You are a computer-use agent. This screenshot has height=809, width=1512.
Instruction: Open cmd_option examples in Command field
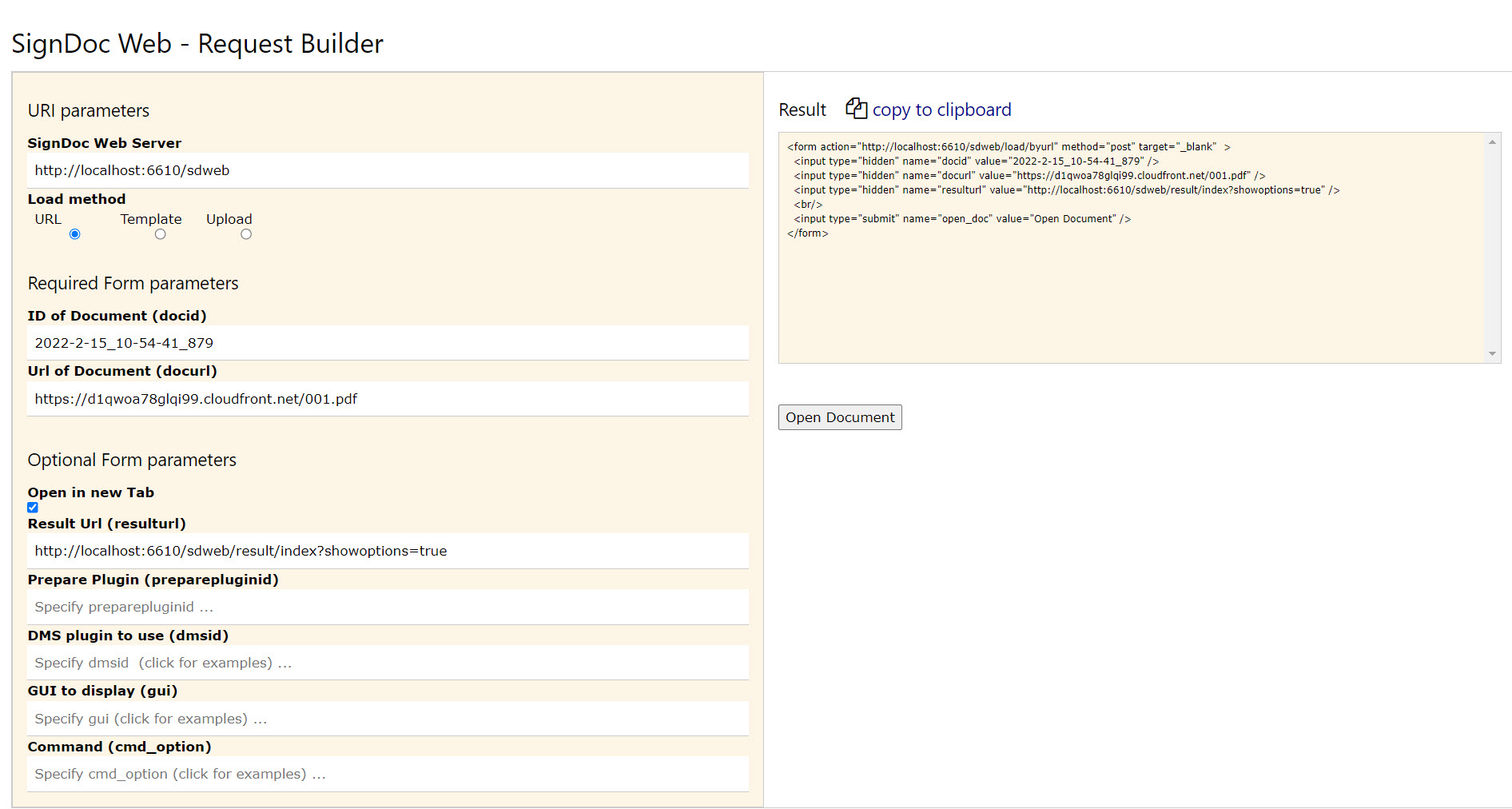point(388,774)
